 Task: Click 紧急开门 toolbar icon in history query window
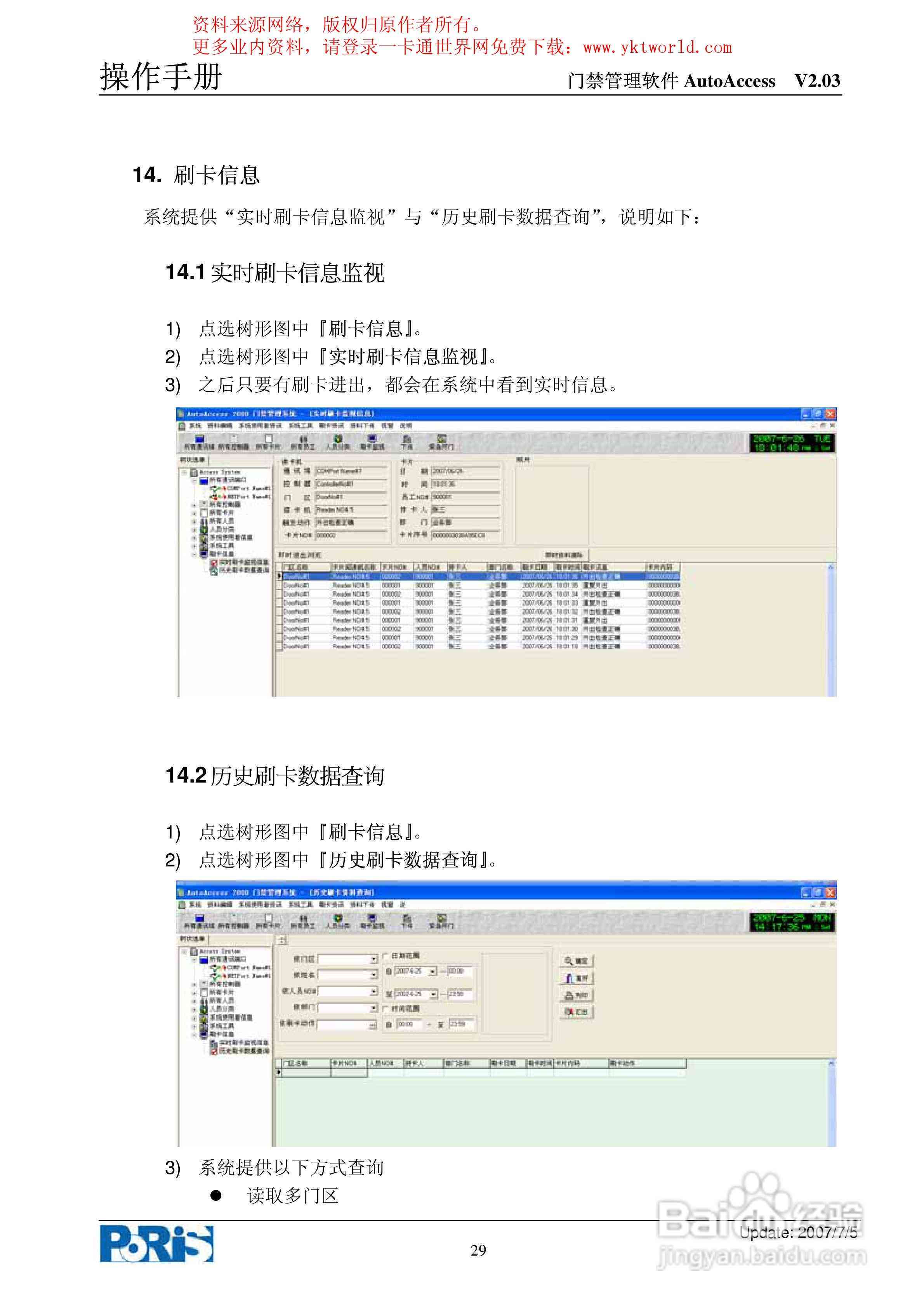pos(441,922)
